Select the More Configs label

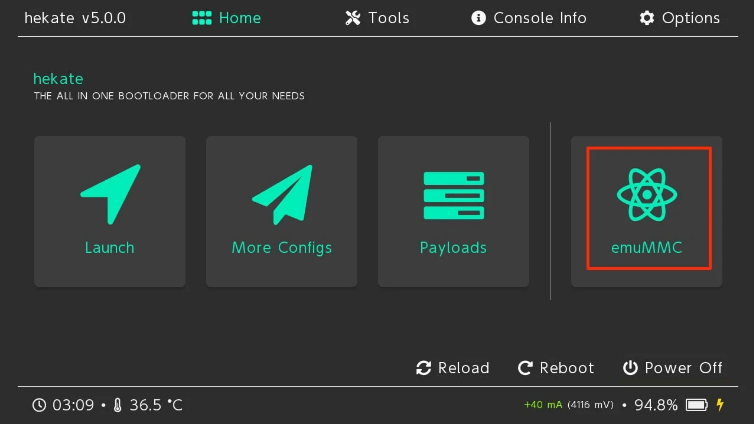[x=282, y=248]
